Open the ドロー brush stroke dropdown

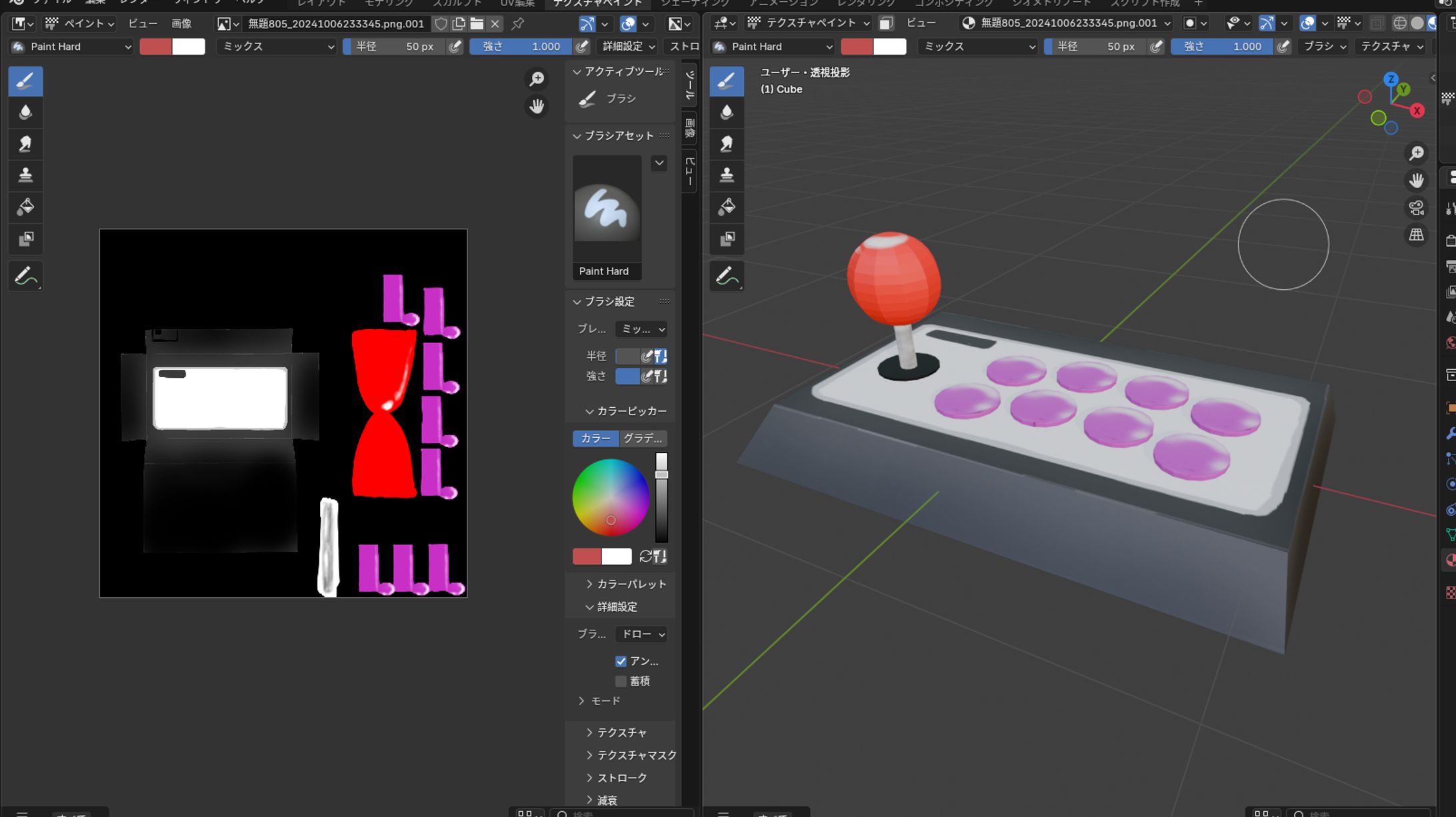pos(641,634)
